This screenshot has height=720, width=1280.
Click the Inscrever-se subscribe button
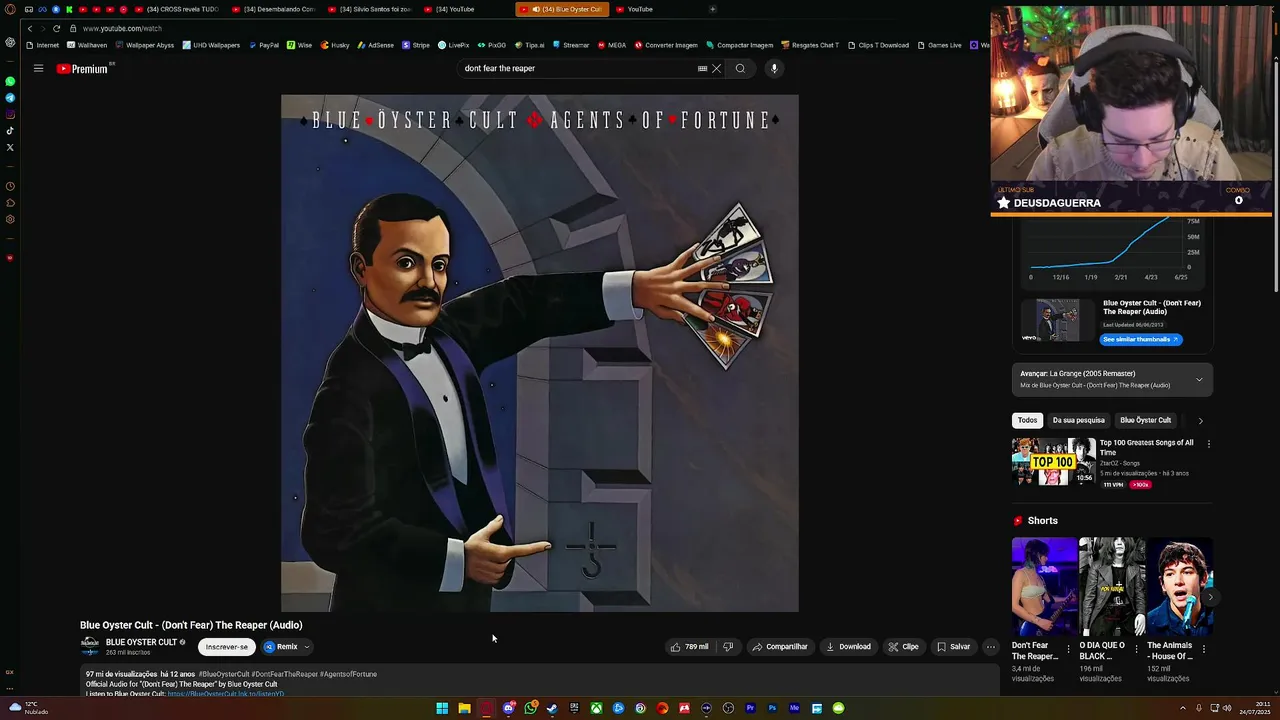click(227, 647)
